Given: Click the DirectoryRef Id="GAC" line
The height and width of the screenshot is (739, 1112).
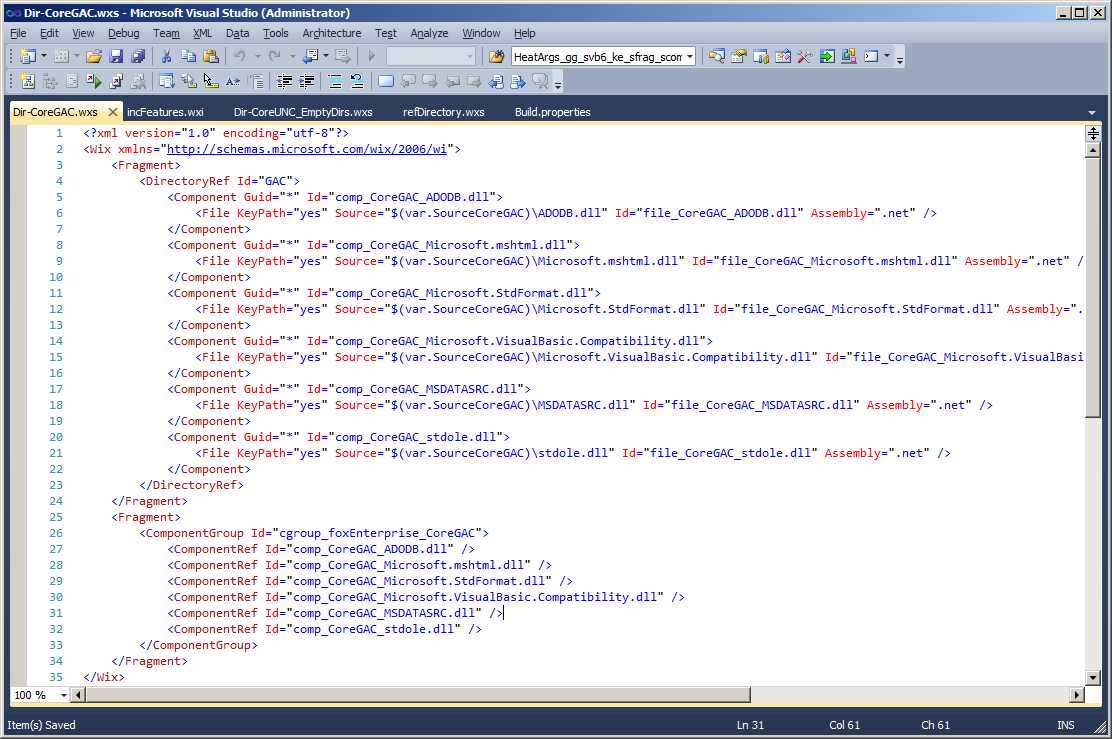Looking at the screenshot, I should [x=220, y=181].
